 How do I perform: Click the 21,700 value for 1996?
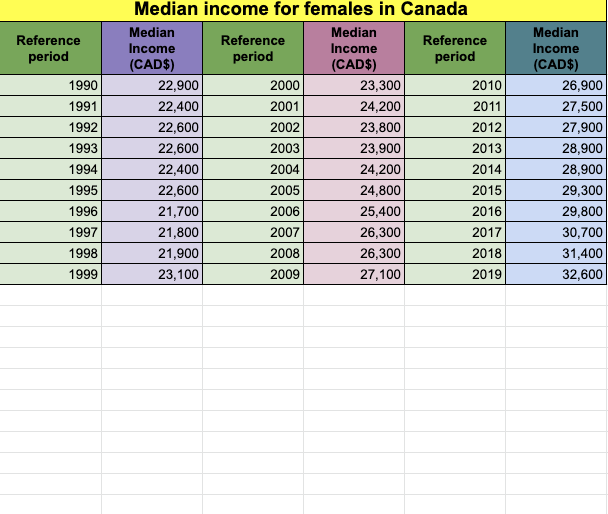click(152, 211)
